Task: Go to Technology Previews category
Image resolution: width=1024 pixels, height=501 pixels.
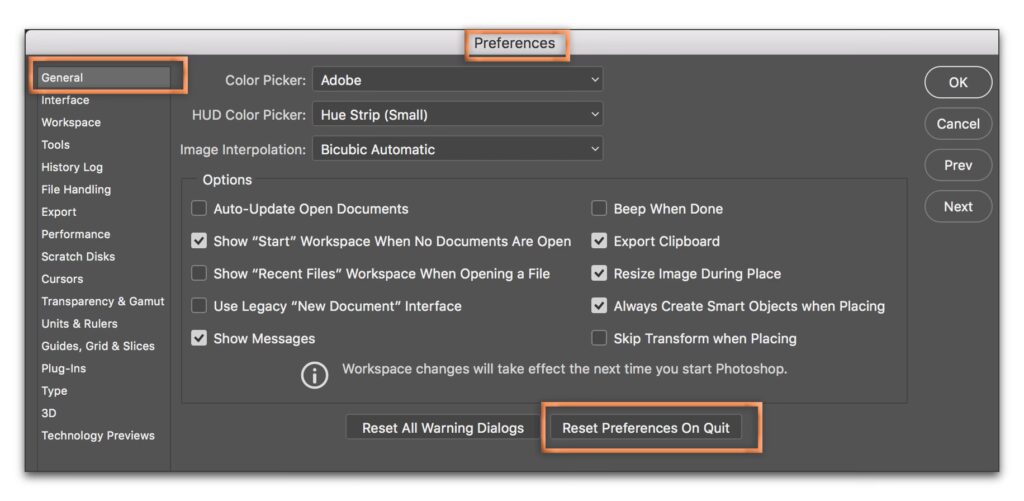Action: coord(98,435)
